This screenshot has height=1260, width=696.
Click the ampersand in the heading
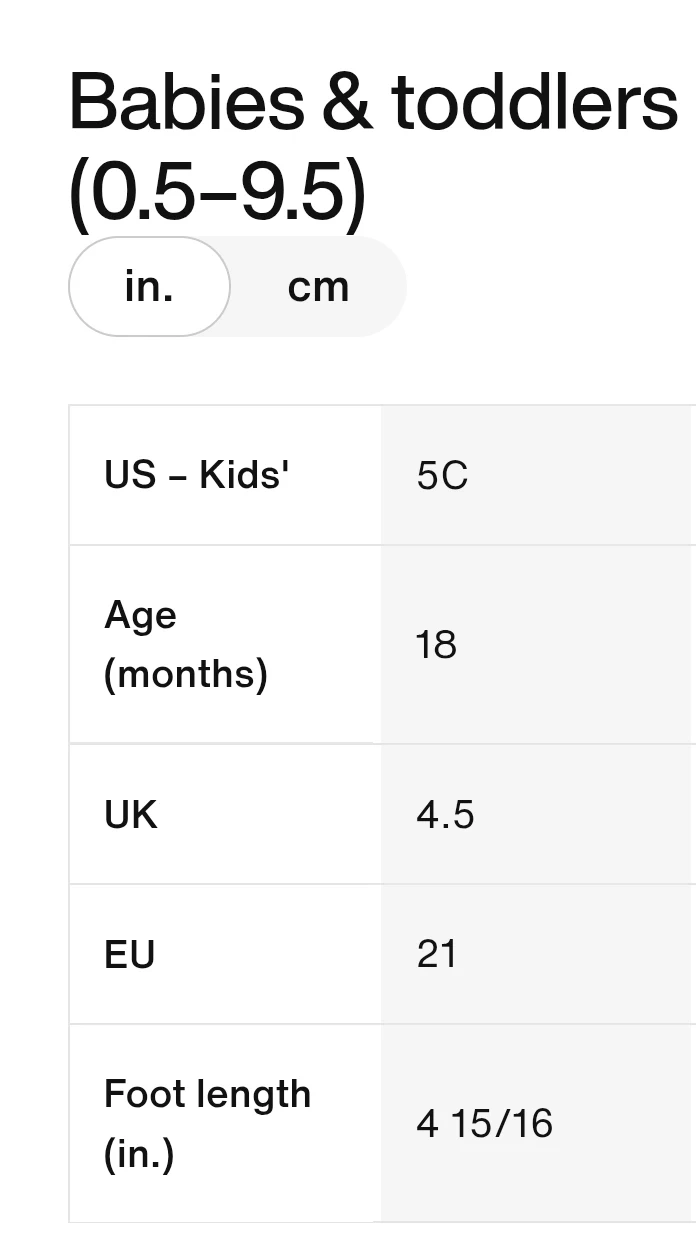pos(347,103)
